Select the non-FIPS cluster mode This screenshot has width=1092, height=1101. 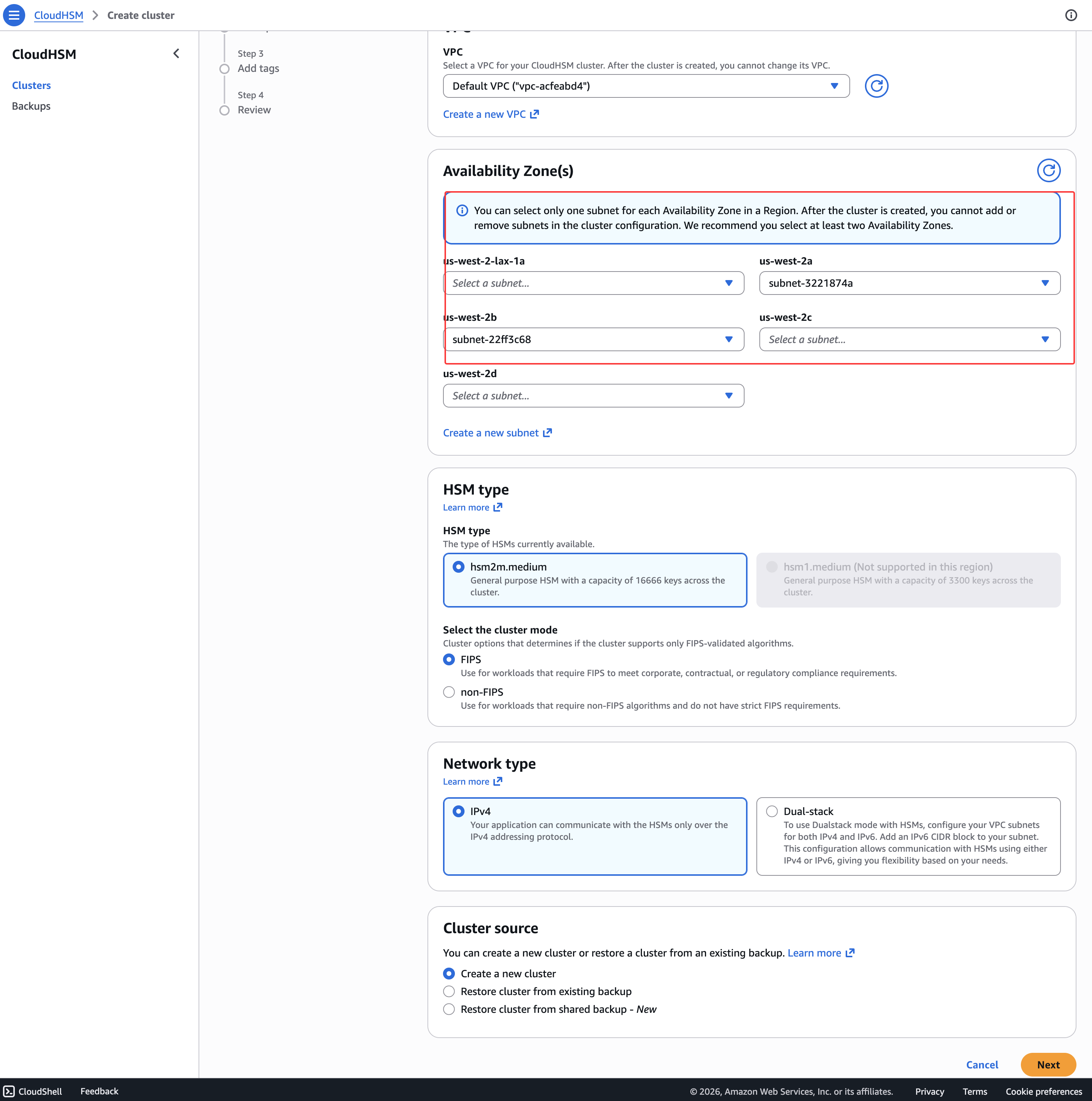449,692
